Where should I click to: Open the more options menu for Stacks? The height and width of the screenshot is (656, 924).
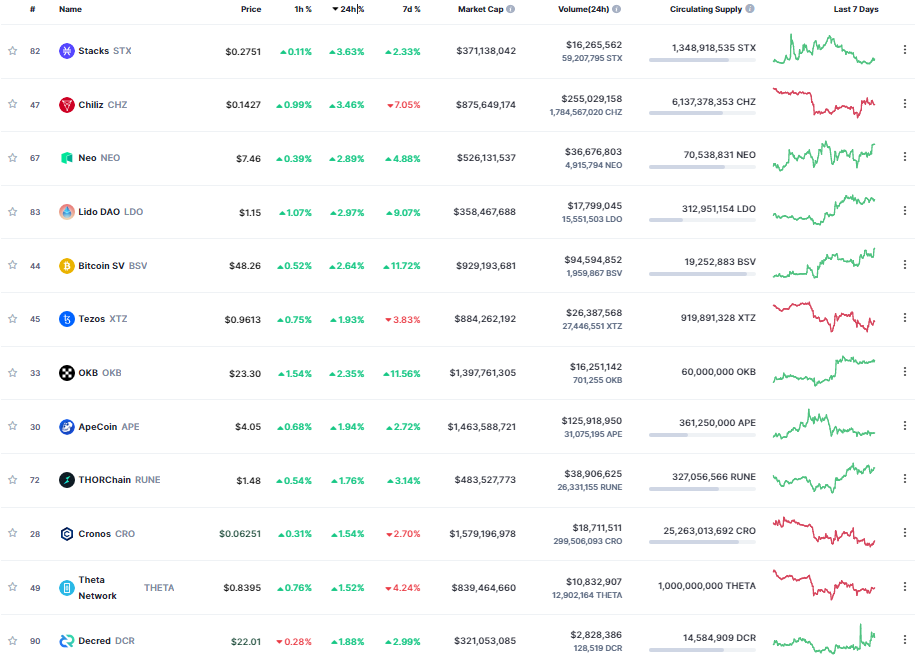point(905,50)
